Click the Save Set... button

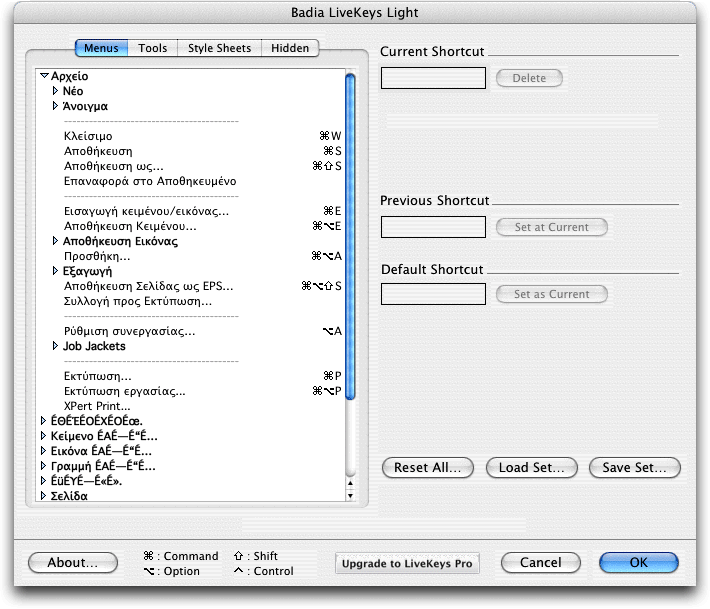(x=634, y=467)
